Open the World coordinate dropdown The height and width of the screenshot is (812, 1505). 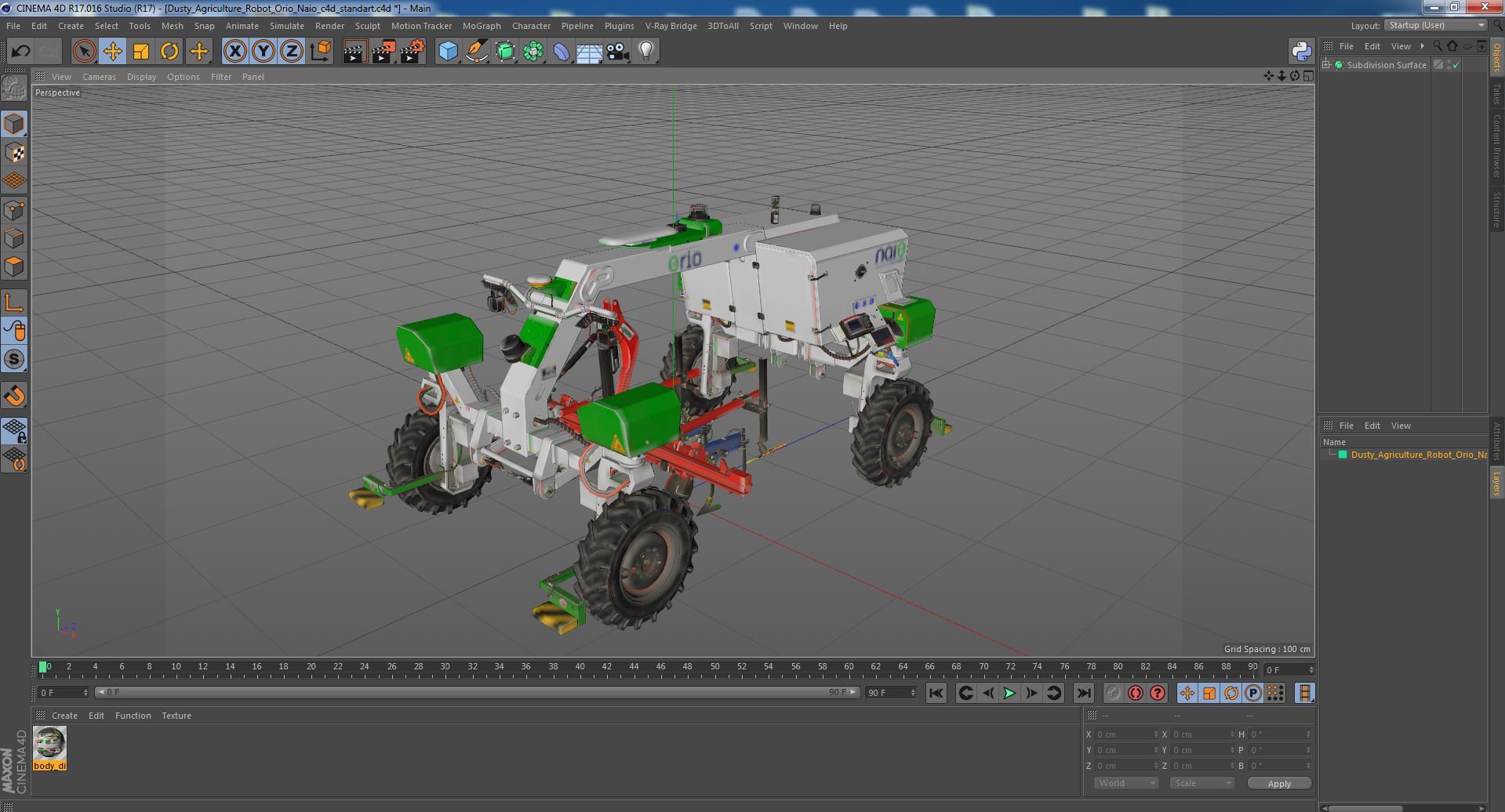(x=1125, y=783)
